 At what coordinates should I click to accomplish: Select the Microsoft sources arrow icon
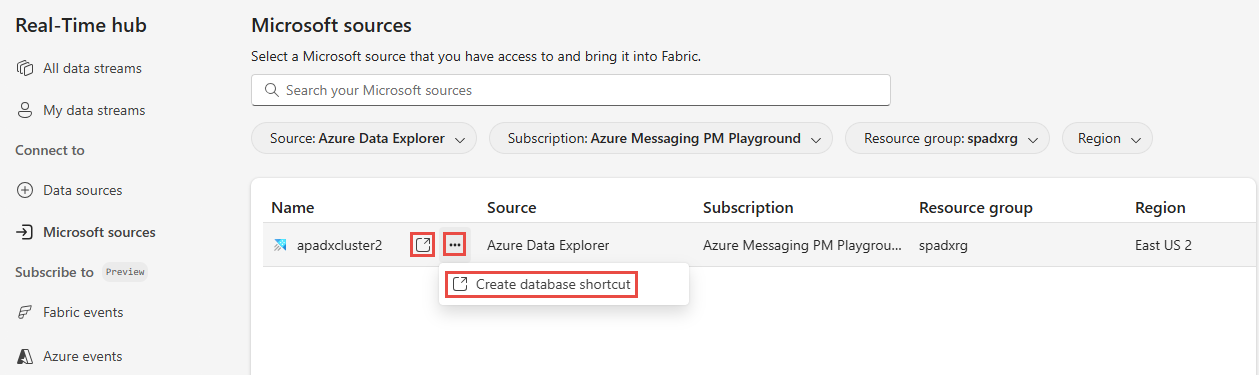pos(25,232)
